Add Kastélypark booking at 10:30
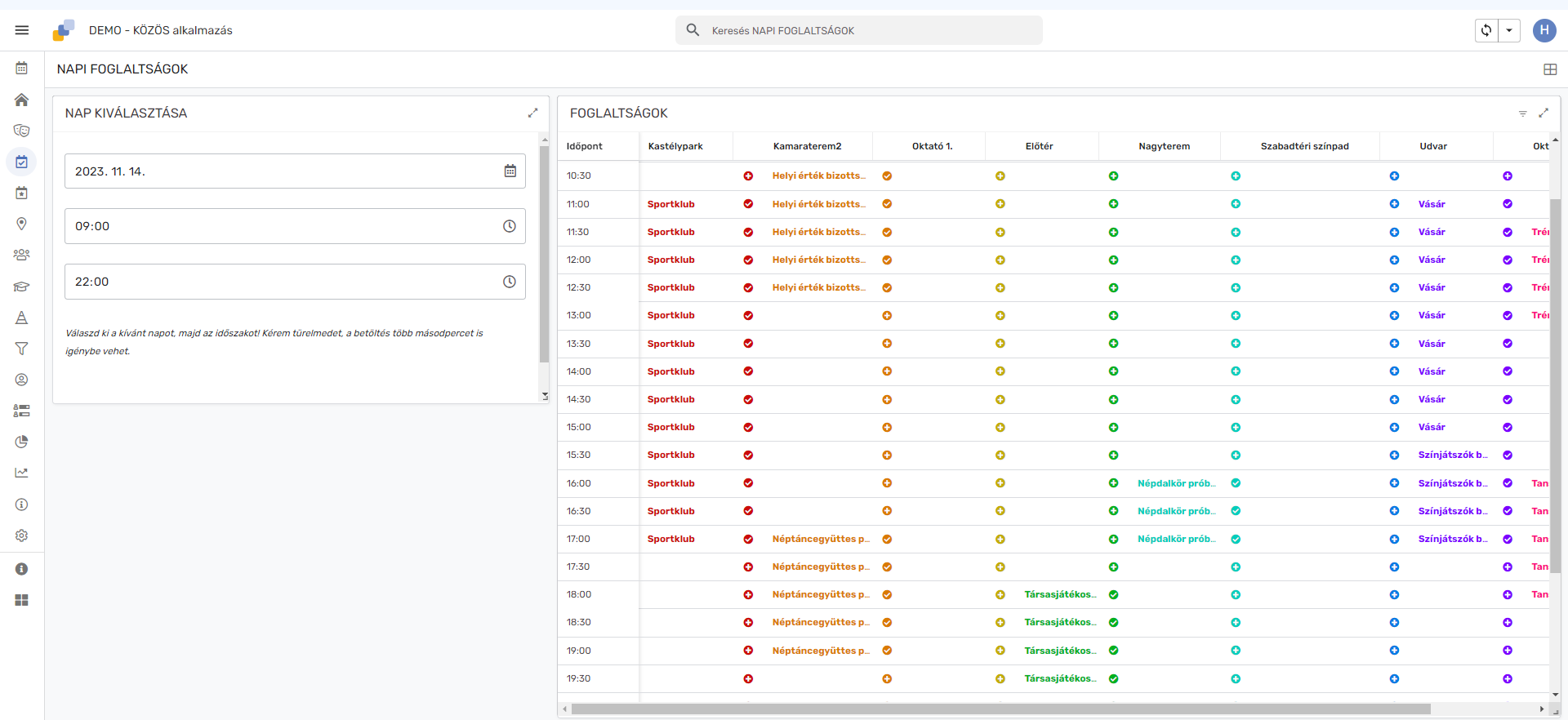Viewport: 1568px width, 720px height. (748, 176)
